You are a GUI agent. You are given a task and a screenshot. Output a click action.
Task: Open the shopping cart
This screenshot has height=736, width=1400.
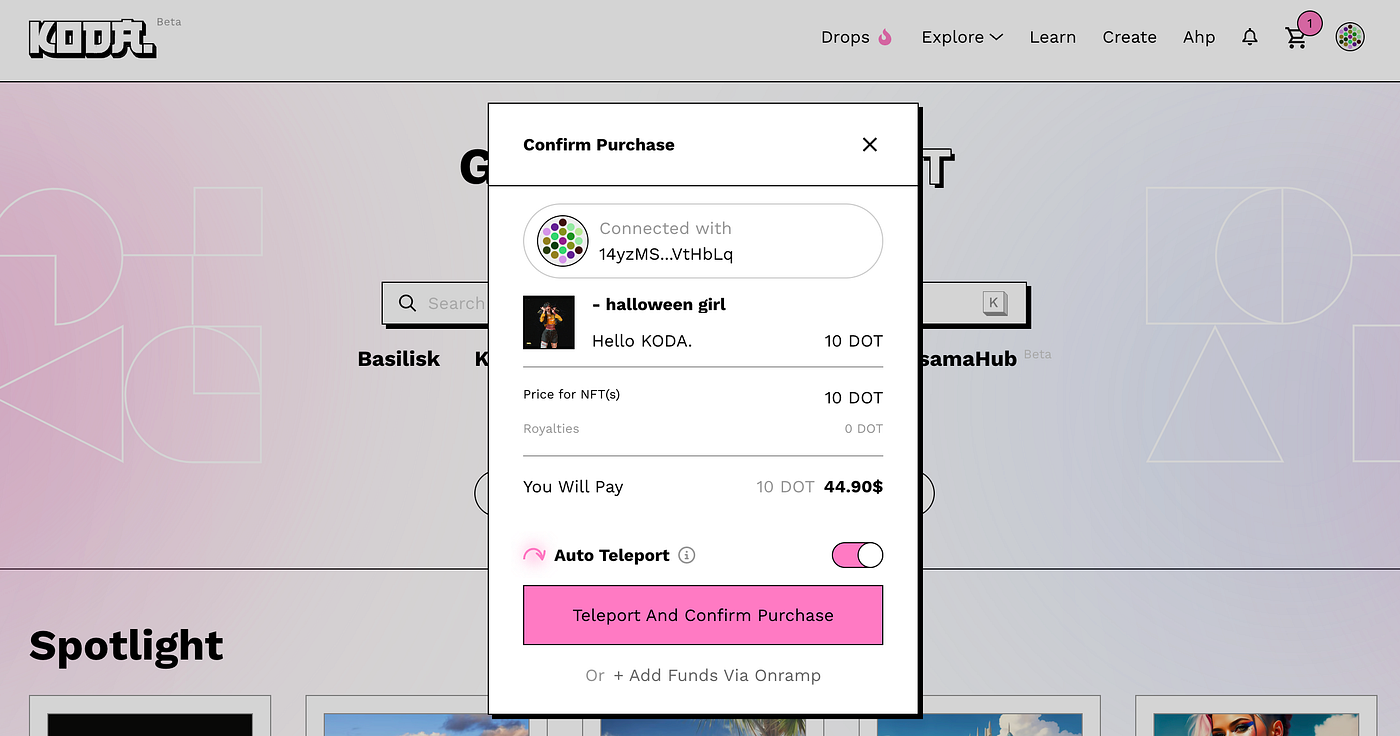[1296, 38]
